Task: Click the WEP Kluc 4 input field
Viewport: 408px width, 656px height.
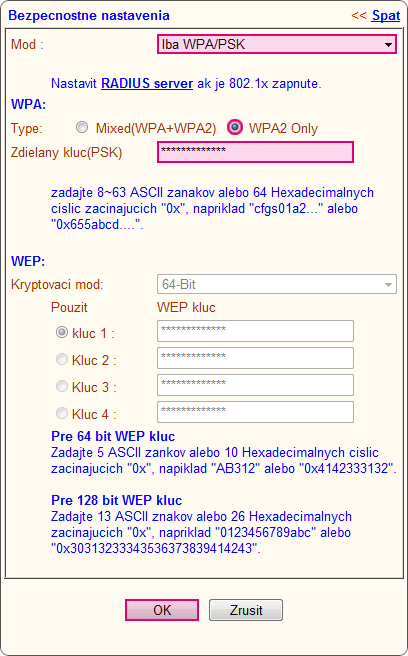Action: (x=255, y=412)
